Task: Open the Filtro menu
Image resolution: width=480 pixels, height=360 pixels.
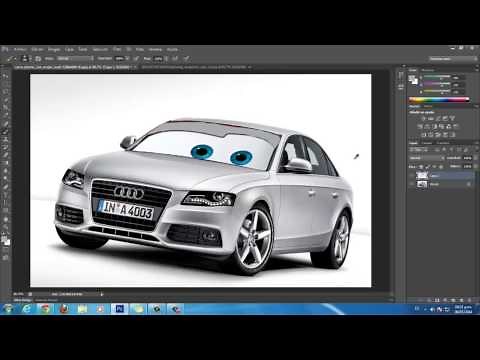Action: click(117, 49)
